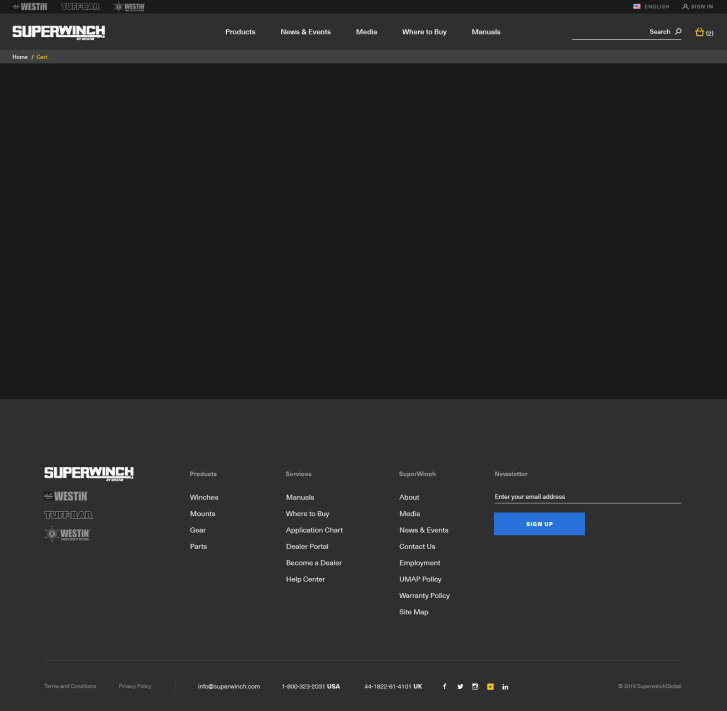Click the Superwinch logo in header
727x711 pixels.
tap(58, 32)
